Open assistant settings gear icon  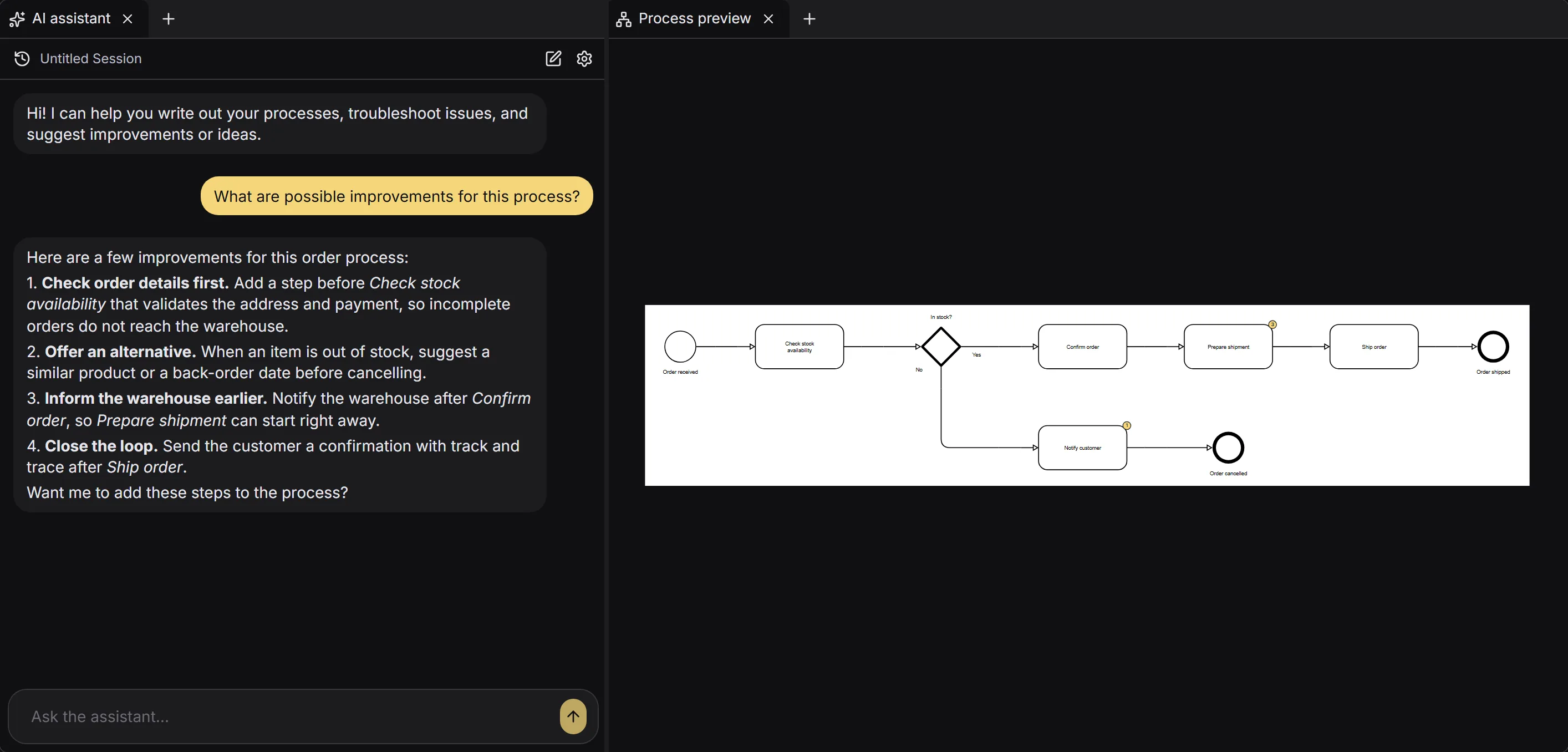[x=584, y=58]
